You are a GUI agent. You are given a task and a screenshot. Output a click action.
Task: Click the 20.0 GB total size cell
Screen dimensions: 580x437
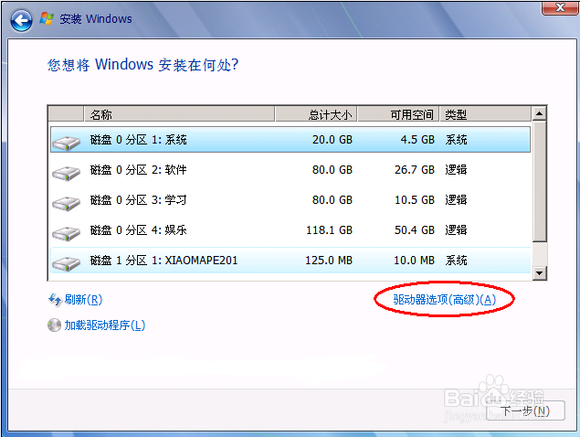point(332,139)
